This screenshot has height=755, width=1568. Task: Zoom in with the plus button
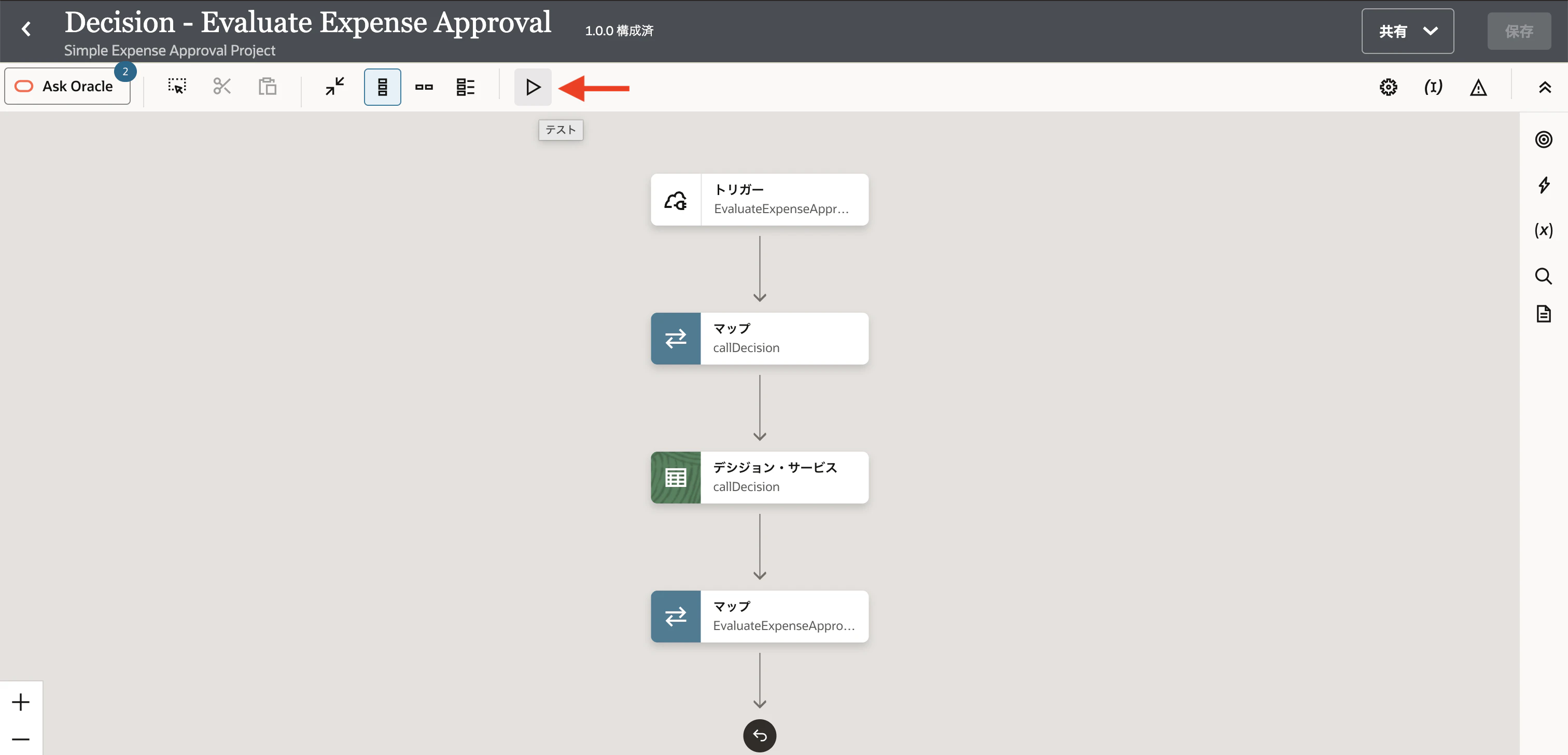(x=21, y=702)
